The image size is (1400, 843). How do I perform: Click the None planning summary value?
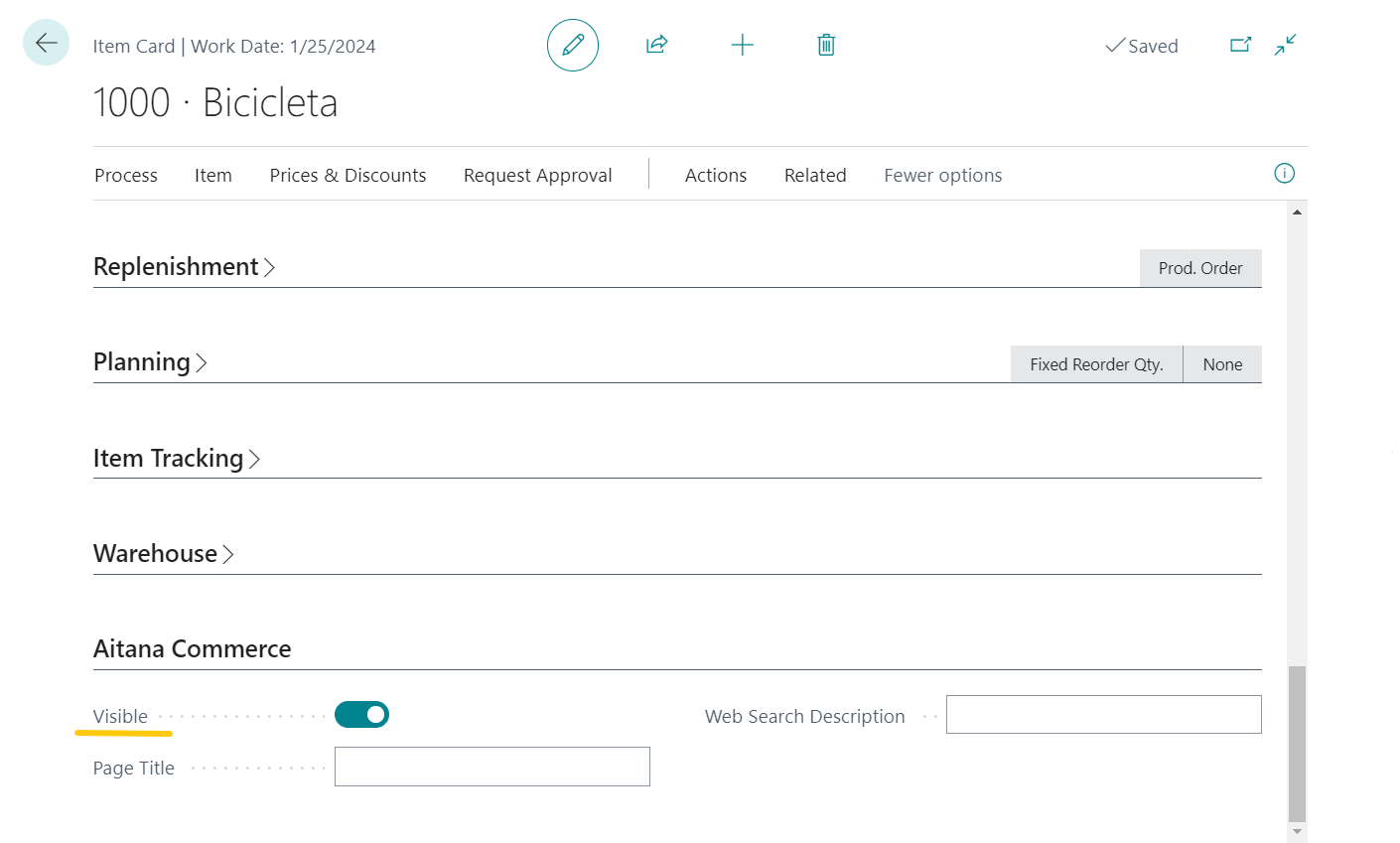point(1222,364)
